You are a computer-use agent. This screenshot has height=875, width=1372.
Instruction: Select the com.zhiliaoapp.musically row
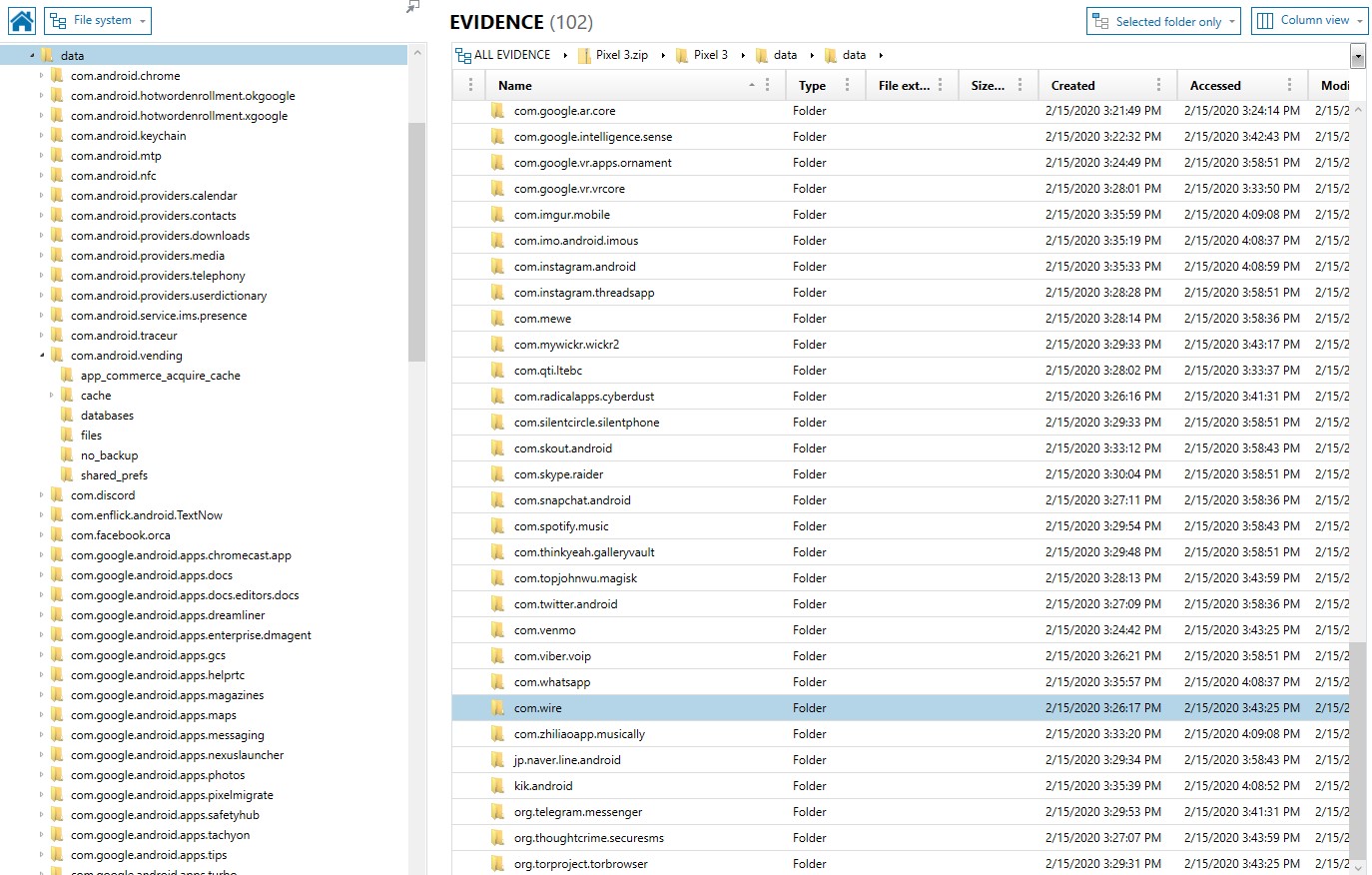[x=901, y=734]
